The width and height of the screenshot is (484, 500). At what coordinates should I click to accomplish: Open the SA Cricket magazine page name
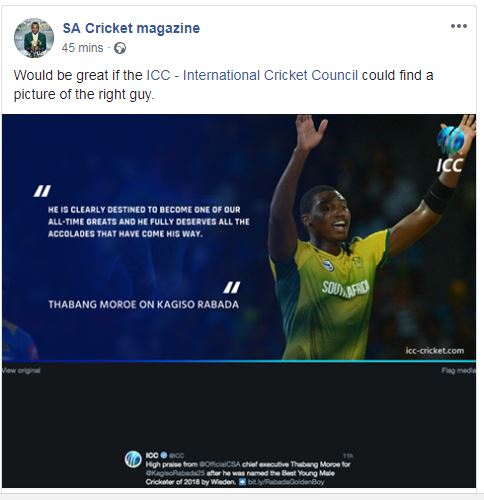(131, 28)
